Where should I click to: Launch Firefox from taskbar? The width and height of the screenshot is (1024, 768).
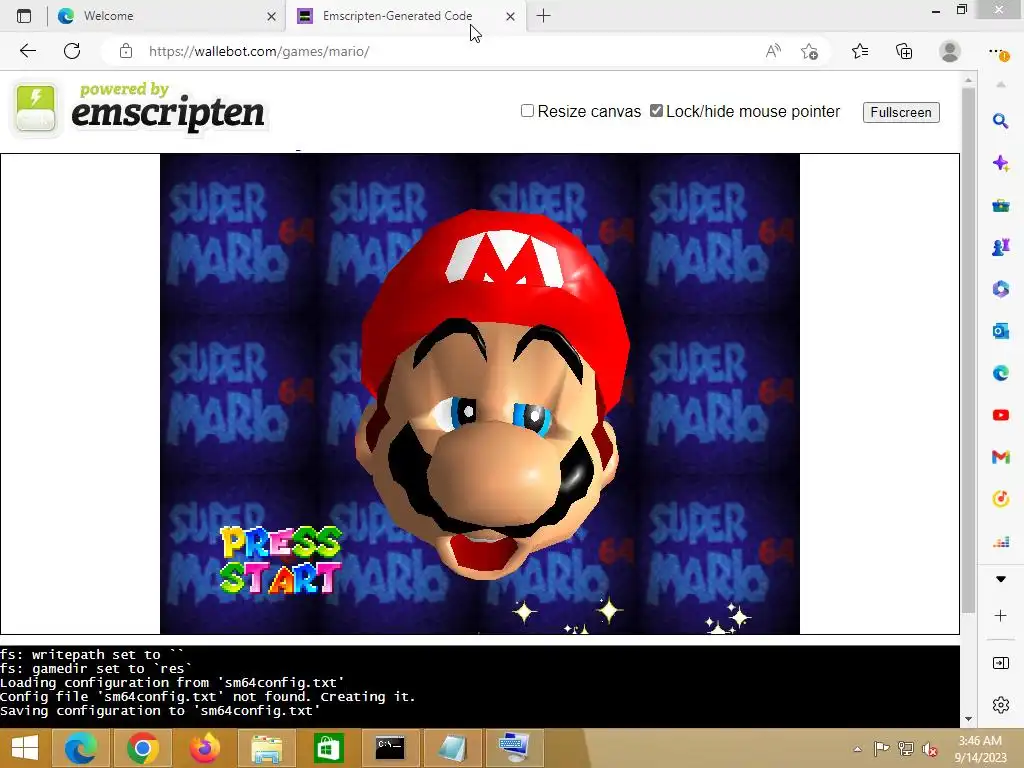click(x=204, y=748)
